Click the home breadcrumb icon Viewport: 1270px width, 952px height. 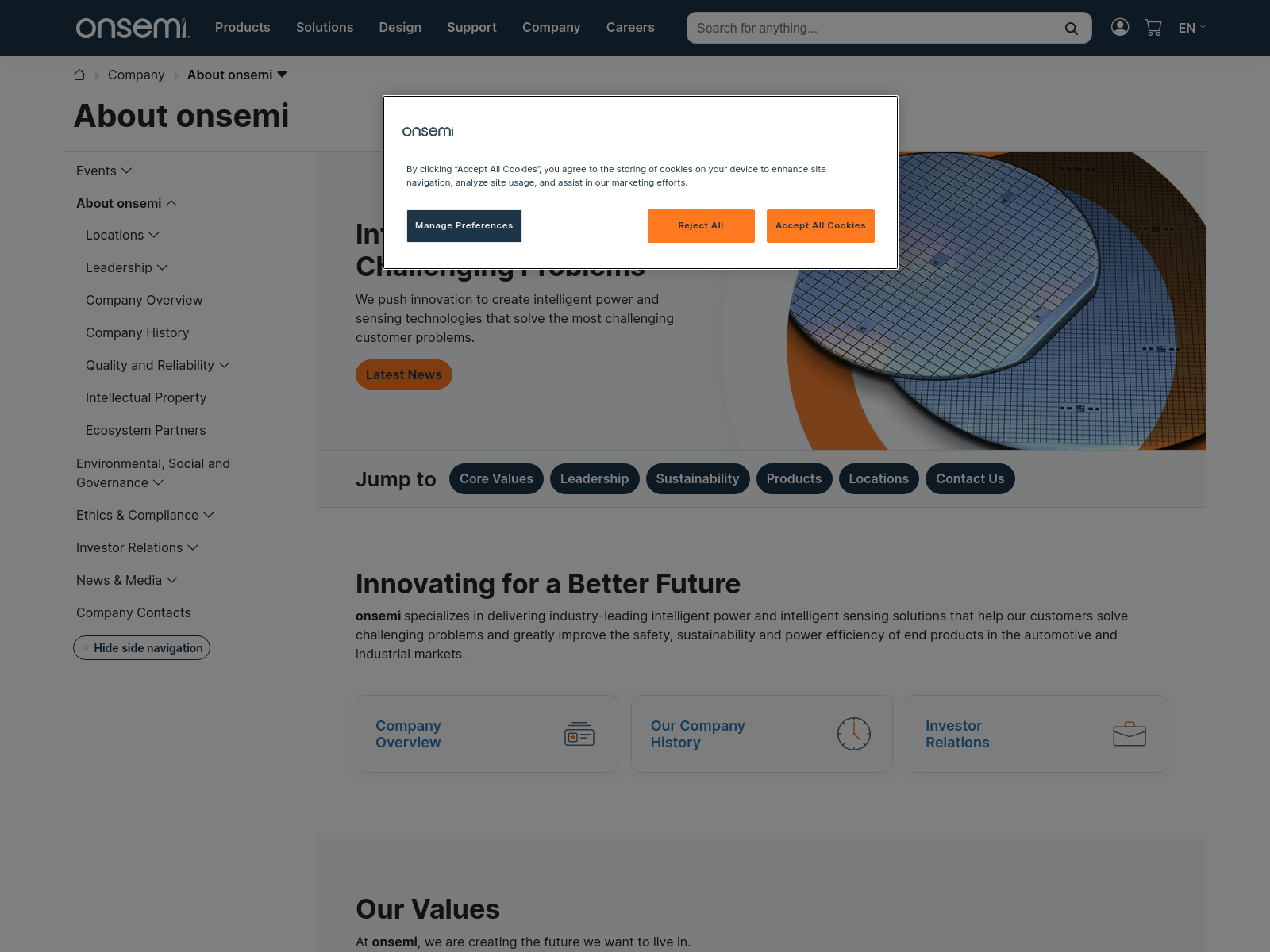(x=79, y=75)
